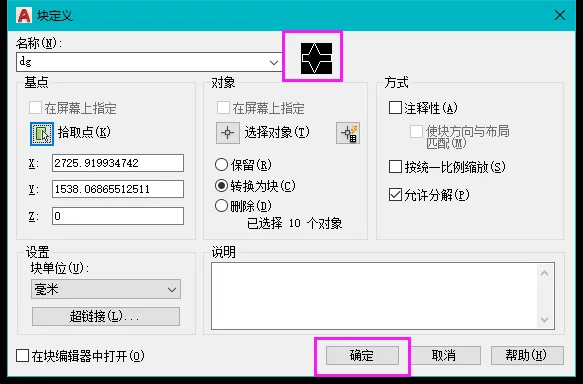The image size is (583, 384).
Task: Select the 删除 (Delete) radio option
Action: pyautogui.click(x=221, y=206)
